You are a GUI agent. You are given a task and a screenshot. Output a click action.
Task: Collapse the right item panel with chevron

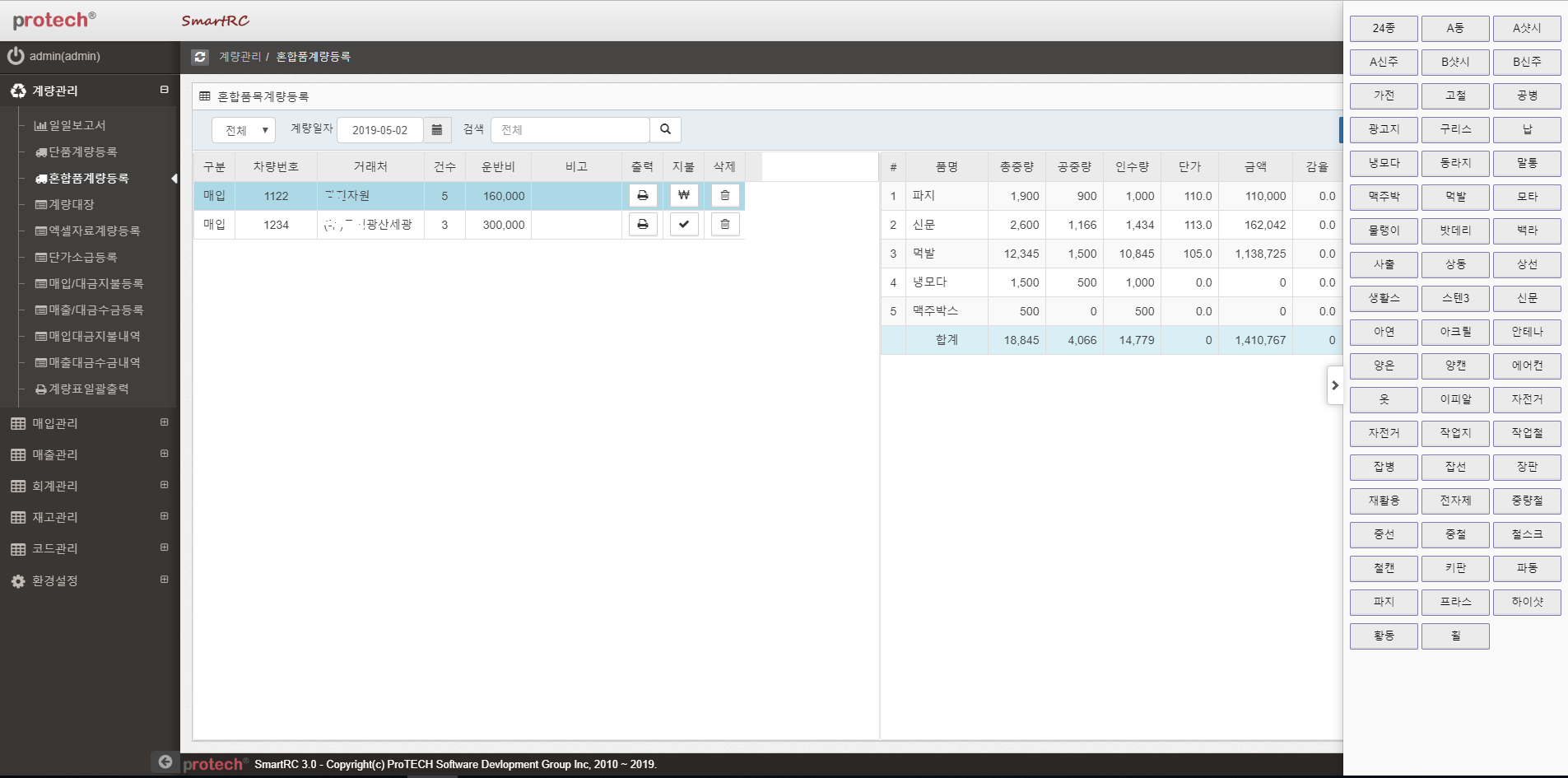[x=1335, y=385]
